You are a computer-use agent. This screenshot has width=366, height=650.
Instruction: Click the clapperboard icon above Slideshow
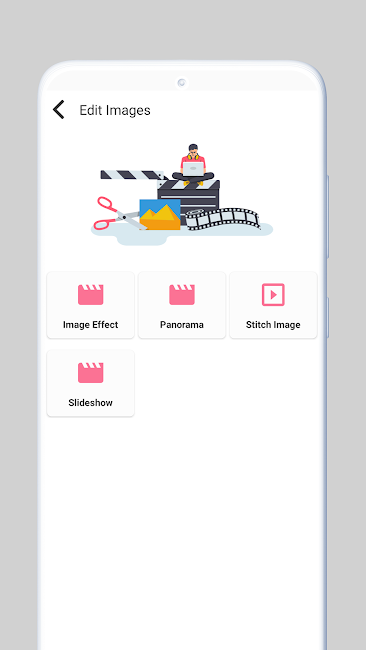click(x=90, y=373)
